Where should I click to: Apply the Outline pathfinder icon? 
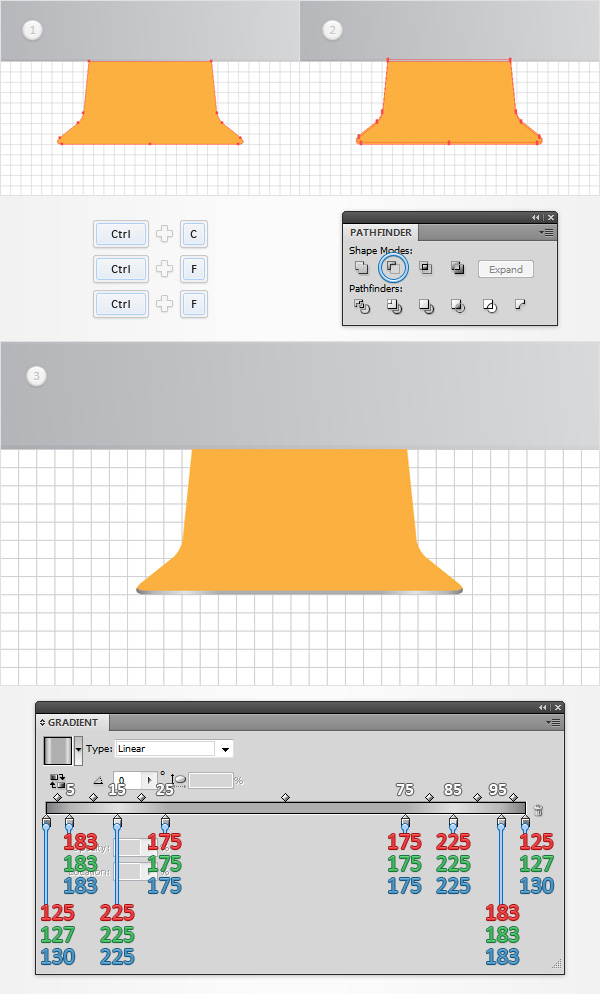tap(489, 306)
